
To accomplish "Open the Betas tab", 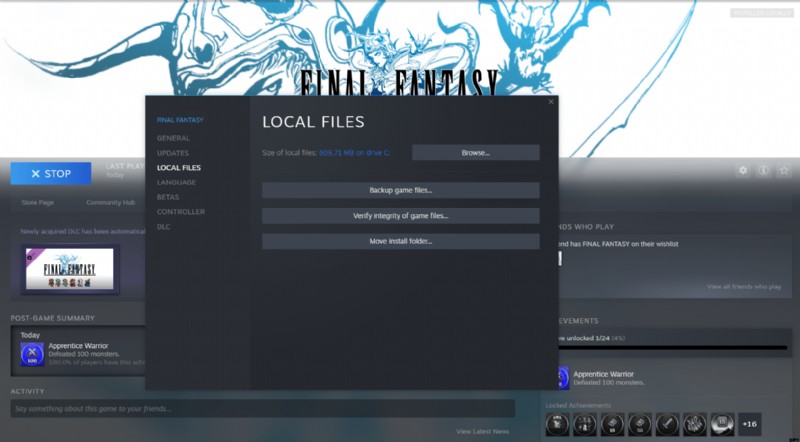I will click(168, 197).
